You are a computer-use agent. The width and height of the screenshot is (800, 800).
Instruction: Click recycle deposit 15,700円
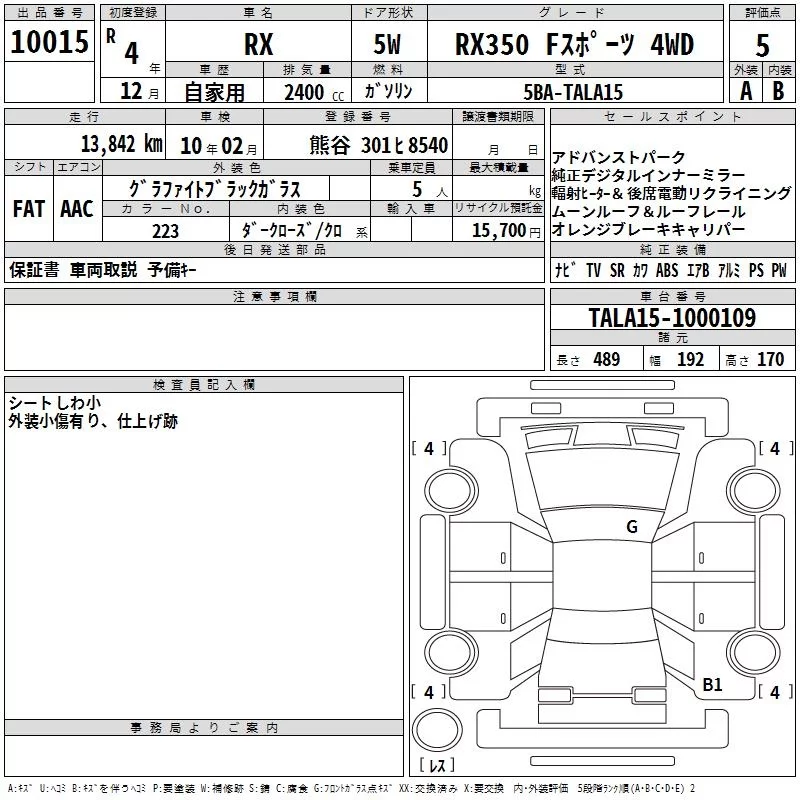pyautogui.click(x=506, y=231)
